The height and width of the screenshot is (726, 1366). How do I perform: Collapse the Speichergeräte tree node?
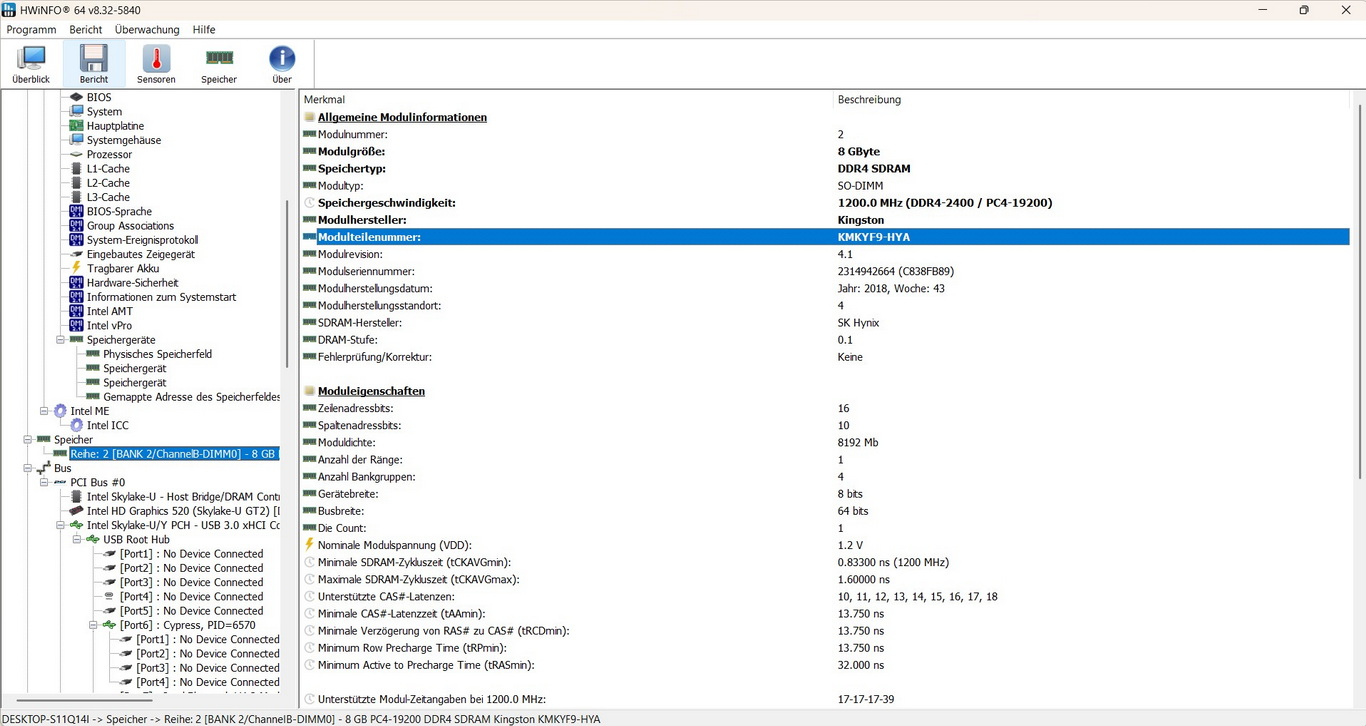click(x=60, y=340)
